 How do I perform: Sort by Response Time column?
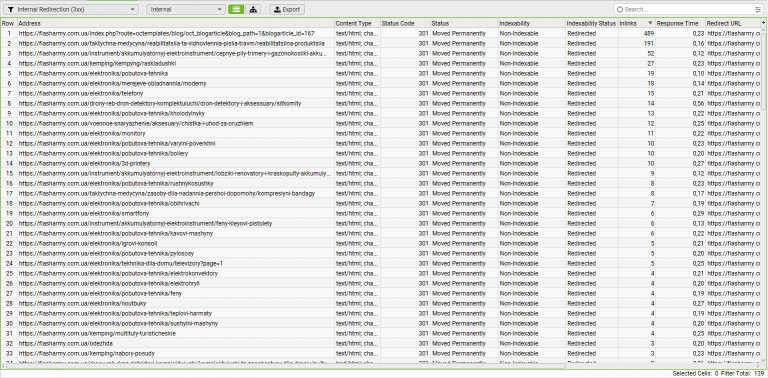680,24
